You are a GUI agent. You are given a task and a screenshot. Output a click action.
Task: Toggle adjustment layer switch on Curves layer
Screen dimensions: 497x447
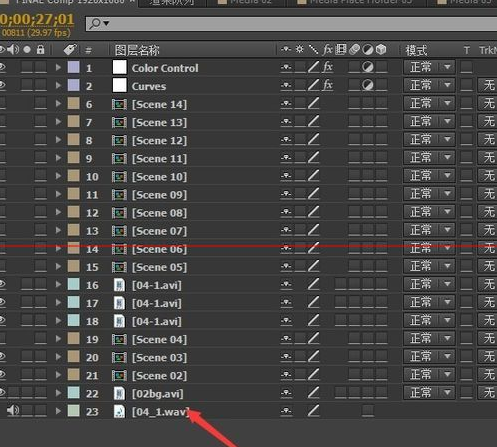(x=368, y=86)
